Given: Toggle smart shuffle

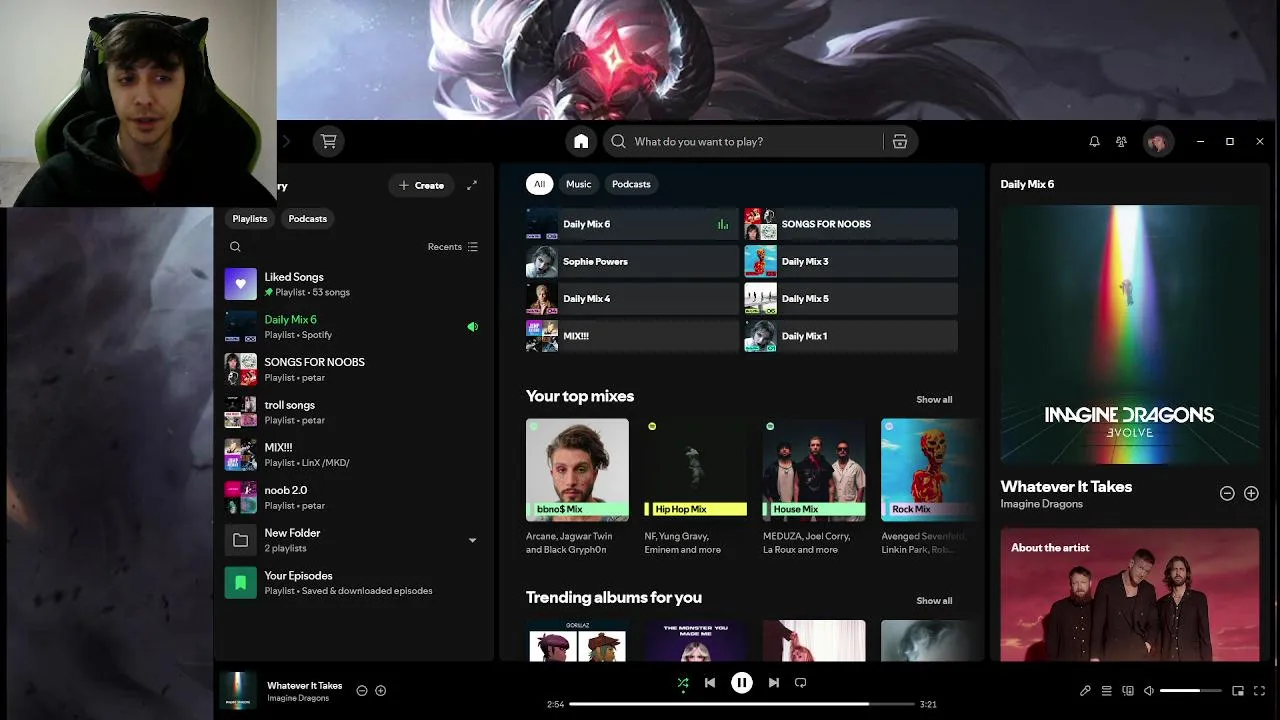Looking at the screenshot, I should tap(682, 683).
